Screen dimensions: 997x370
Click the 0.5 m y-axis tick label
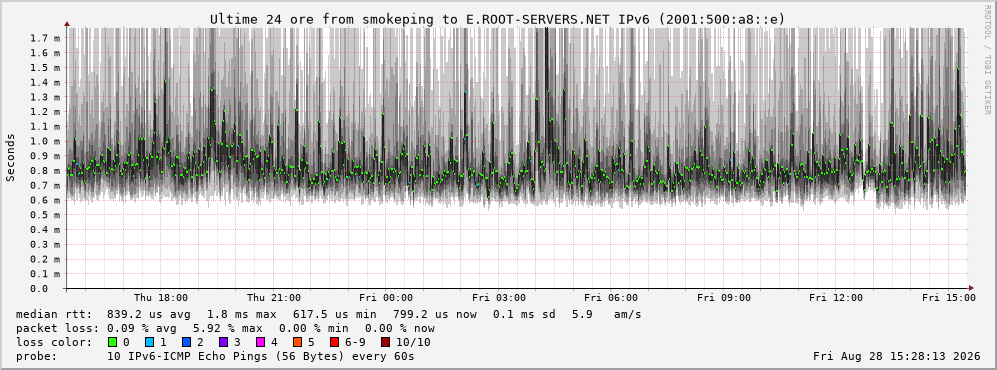coord(45,215)
